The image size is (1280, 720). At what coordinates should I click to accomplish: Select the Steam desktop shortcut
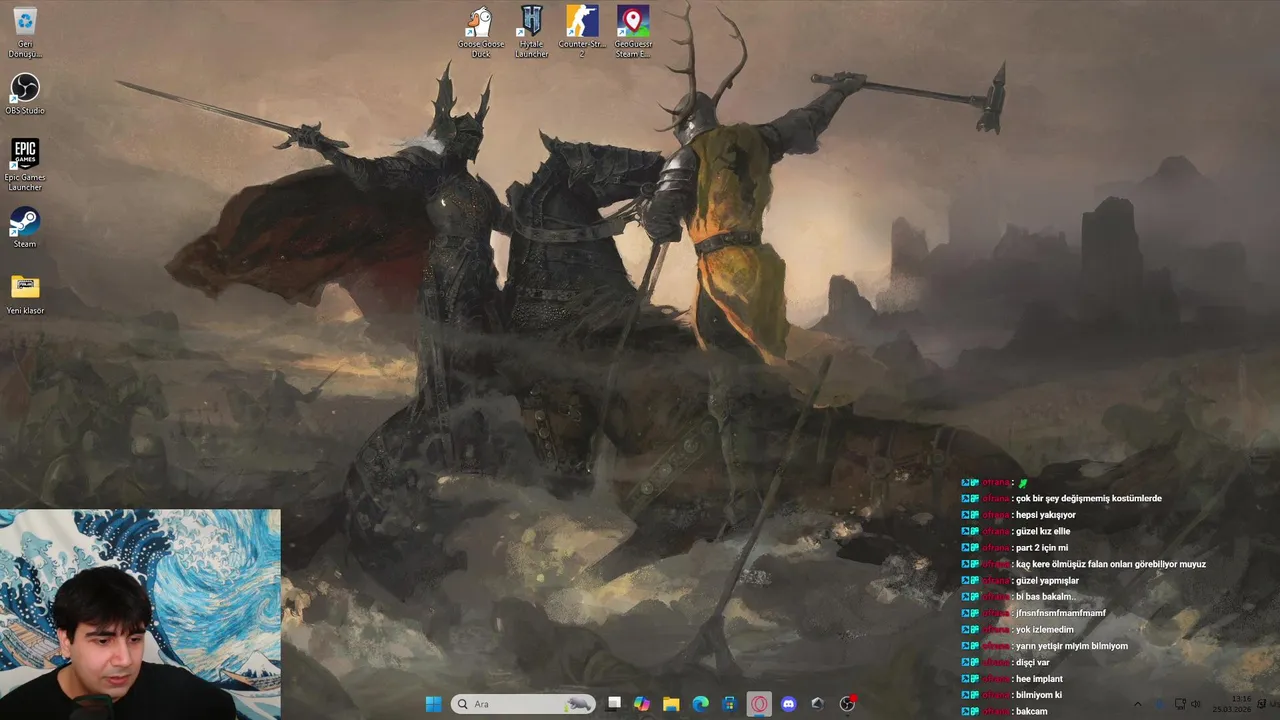[x=25, y=227]
